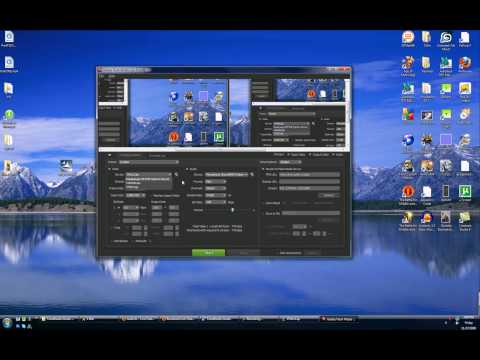
Task: Toggle Input Video preview checkbox
Action: pos(289,155)
